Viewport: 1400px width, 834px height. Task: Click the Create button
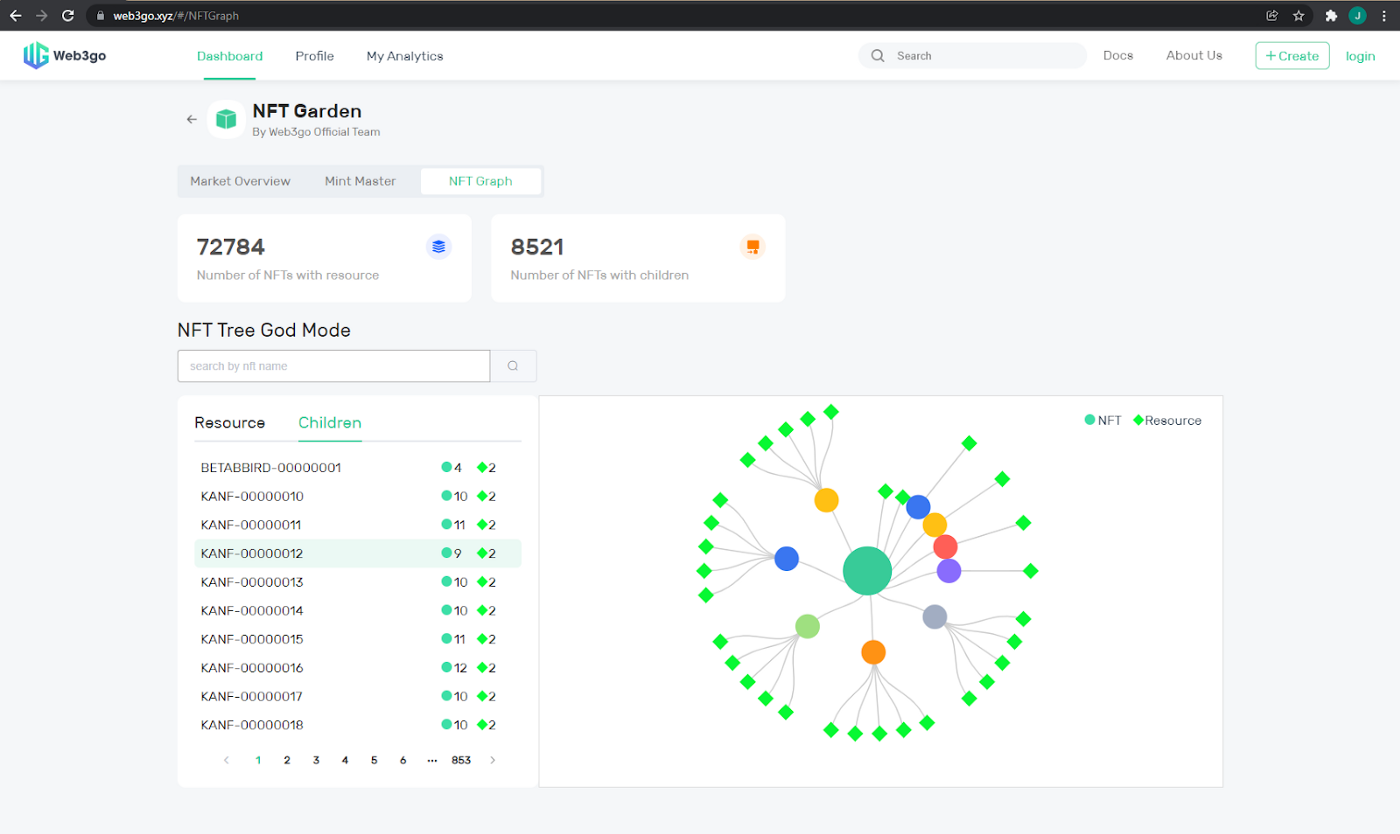point(1292,56)
